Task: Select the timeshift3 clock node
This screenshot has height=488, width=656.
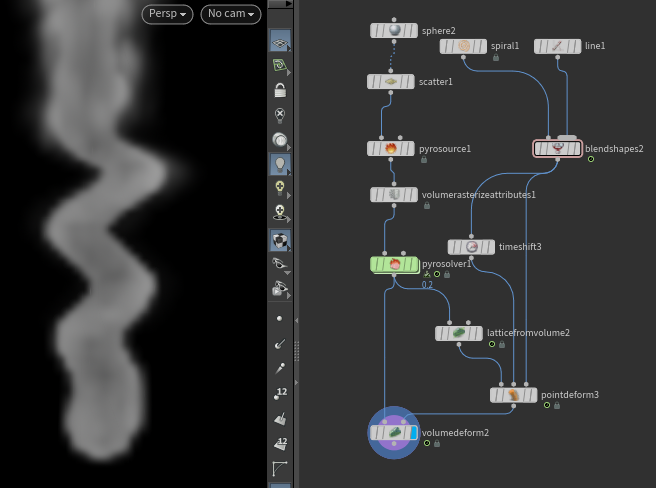Action: point(472,247)
